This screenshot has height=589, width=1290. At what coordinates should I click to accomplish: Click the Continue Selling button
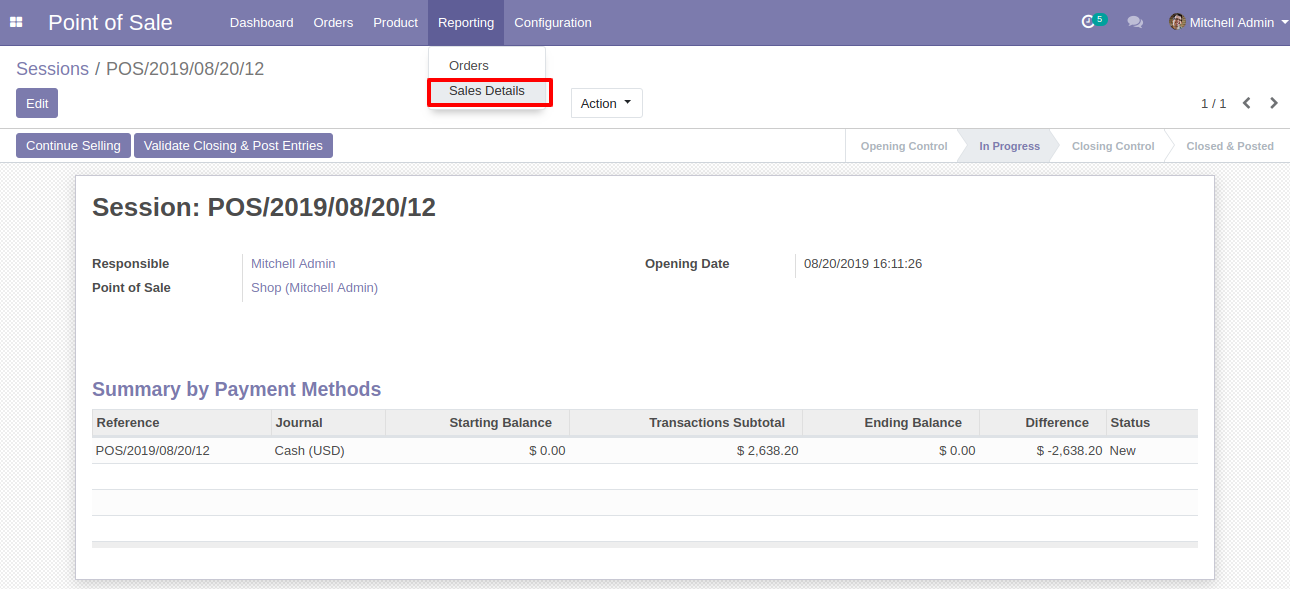click(x=73, y=145)
